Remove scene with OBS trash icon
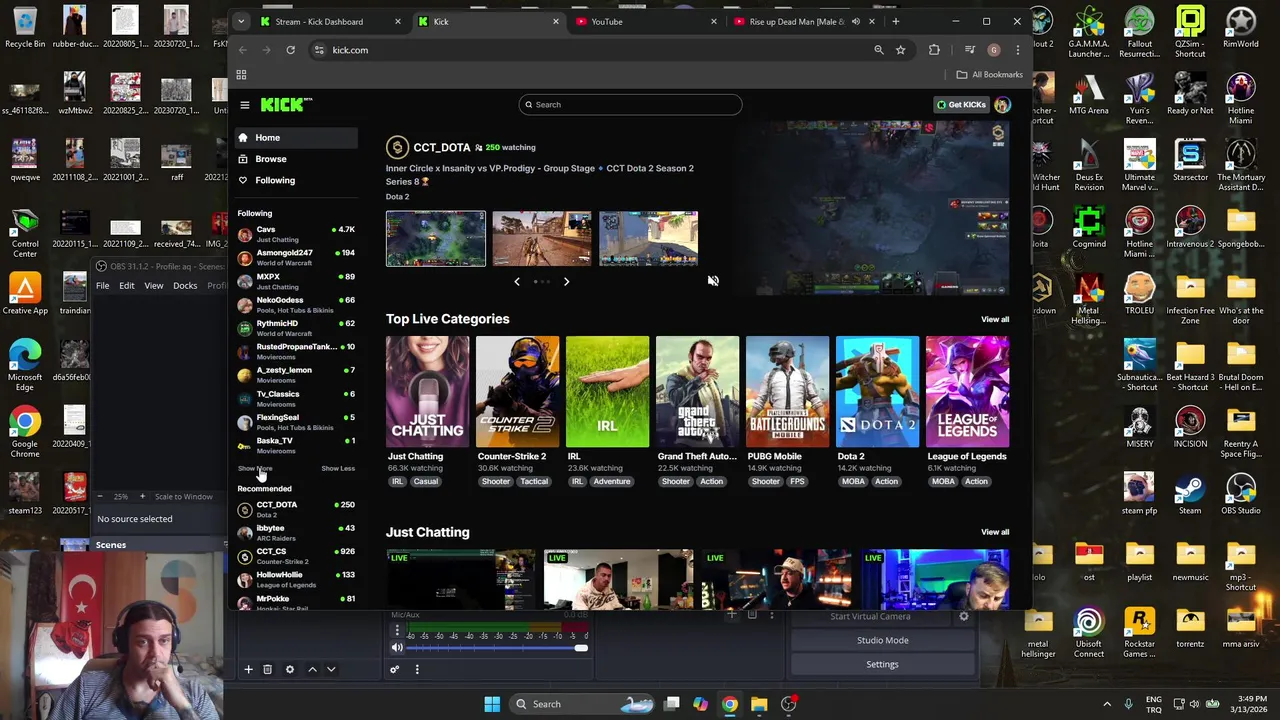Image resolution: width=1280 pixels, height=720 pixels. (x=267, y=670)
